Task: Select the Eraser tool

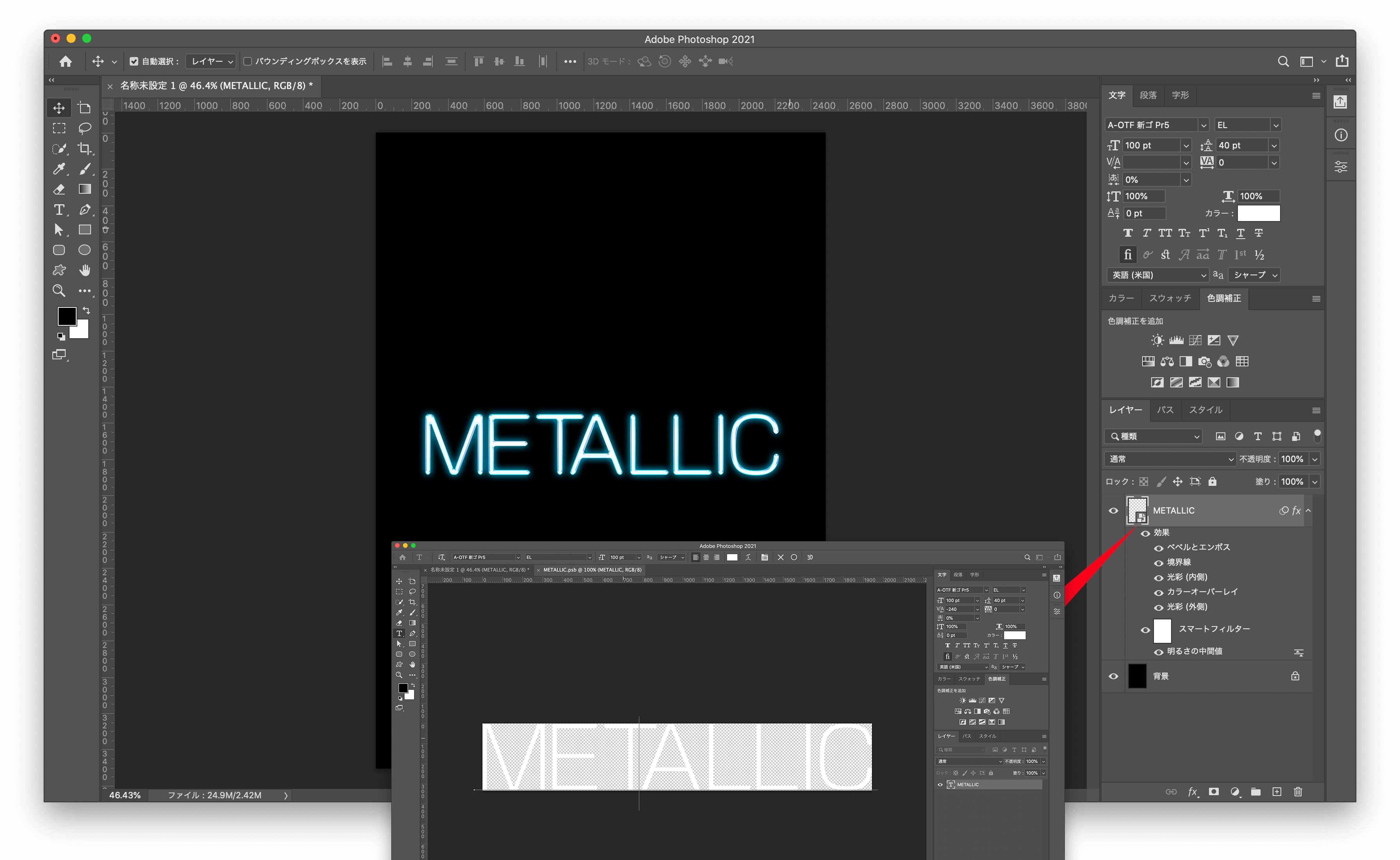Action: pyautogui.click(x=59, y=189)
